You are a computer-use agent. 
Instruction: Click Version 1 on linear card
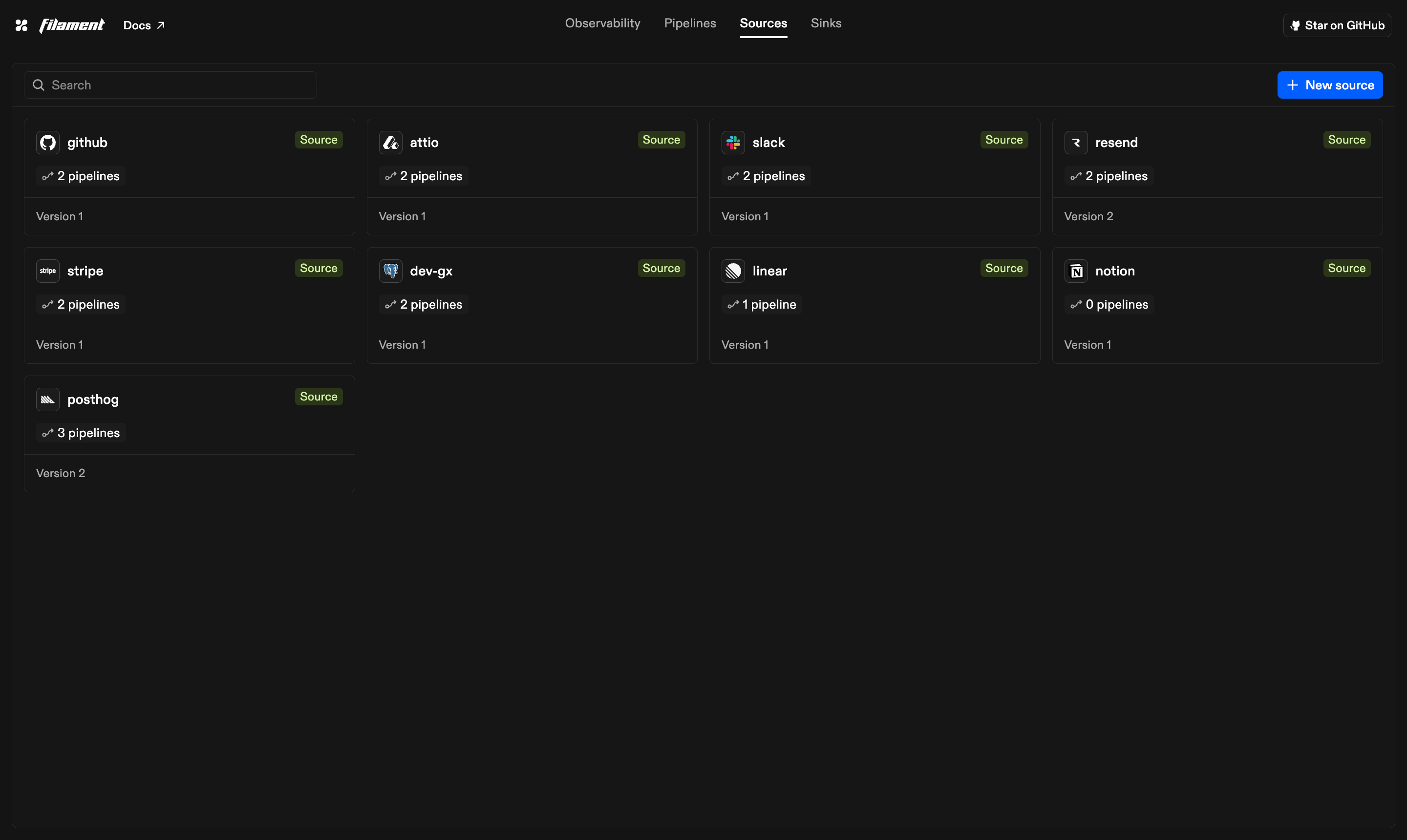click(x=745, y=345)
